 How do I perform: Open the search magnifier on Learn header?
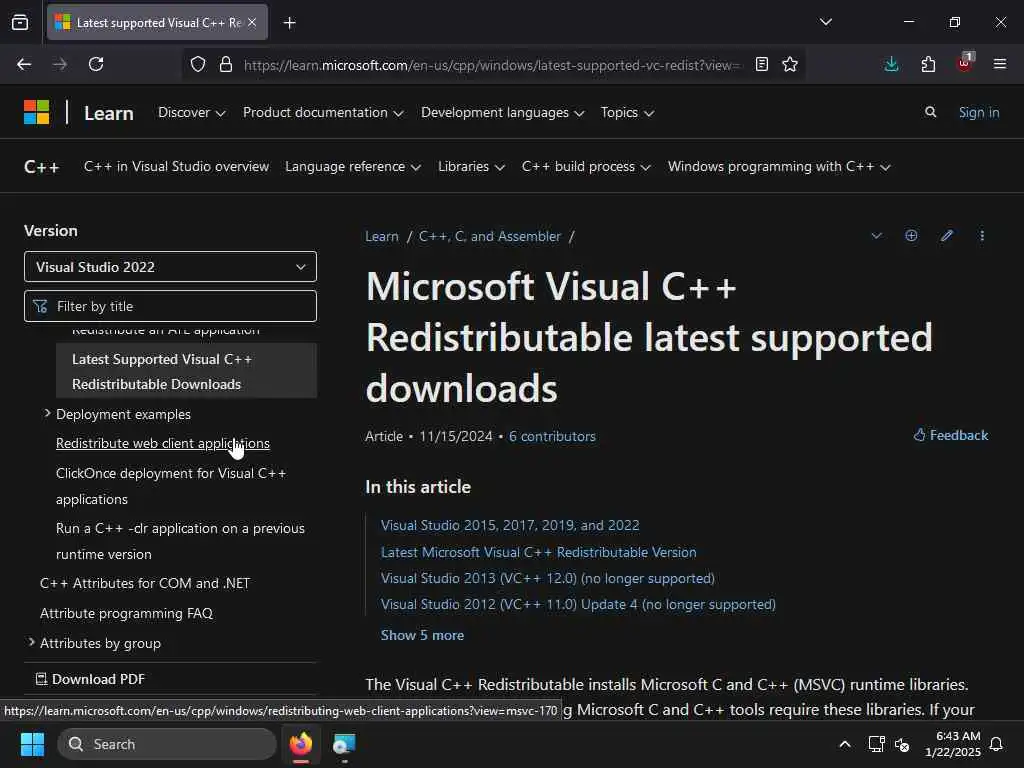point(931,112)
